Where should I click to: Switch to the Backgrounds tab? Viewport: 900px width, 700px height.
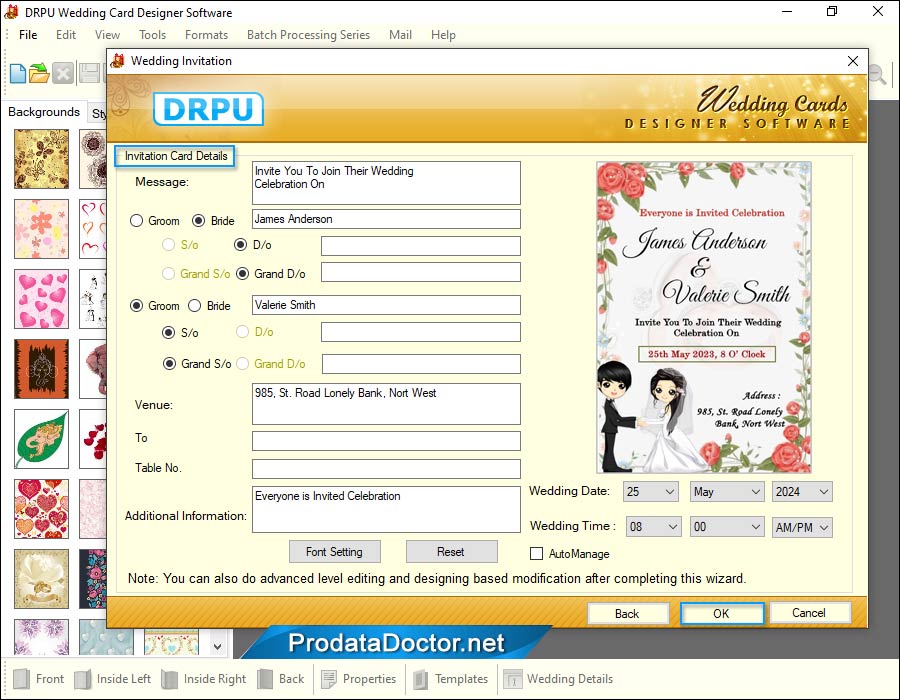click(x=44, y=112)
